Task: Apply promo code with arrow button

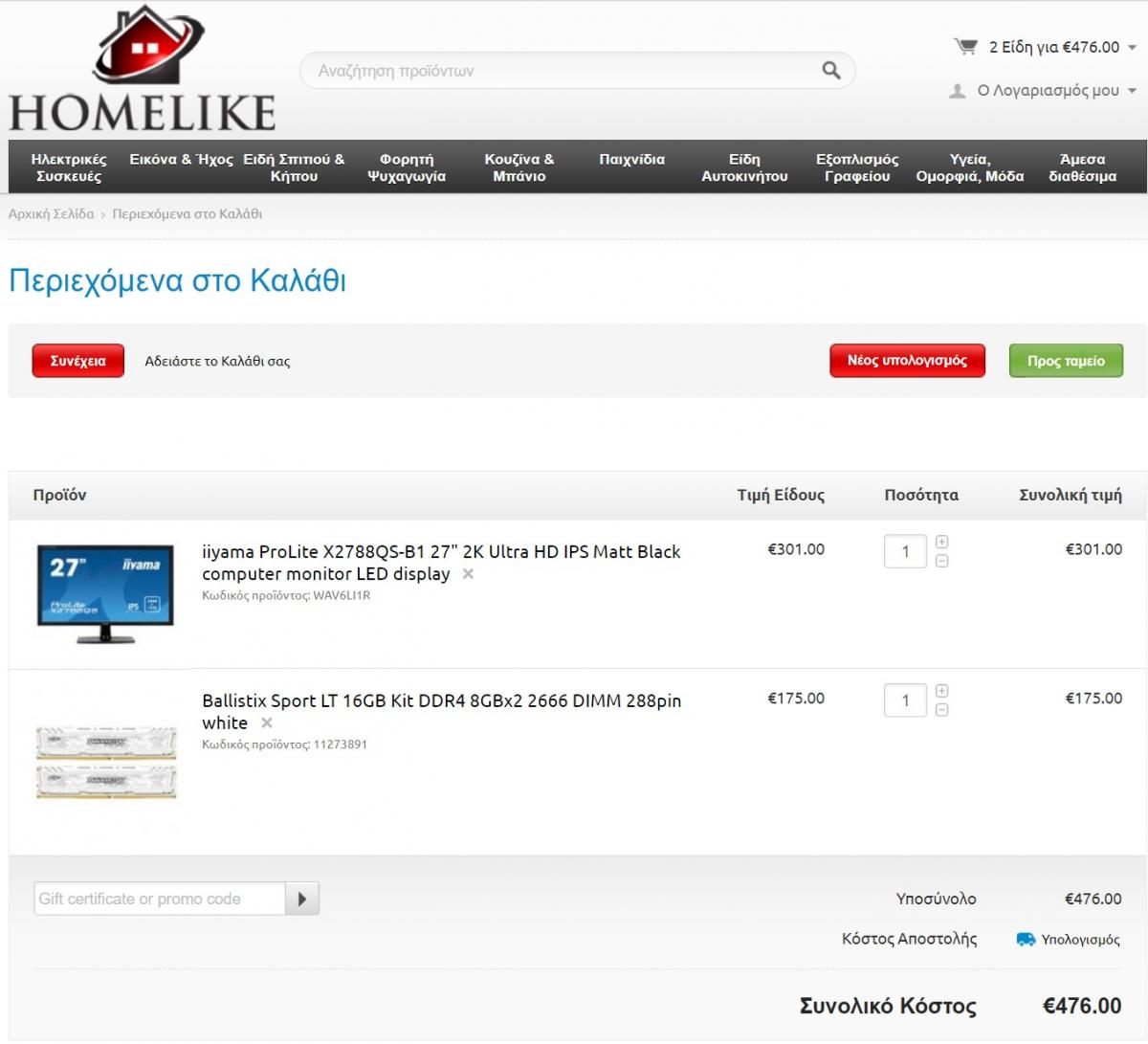Action: [x=302, y=899]
